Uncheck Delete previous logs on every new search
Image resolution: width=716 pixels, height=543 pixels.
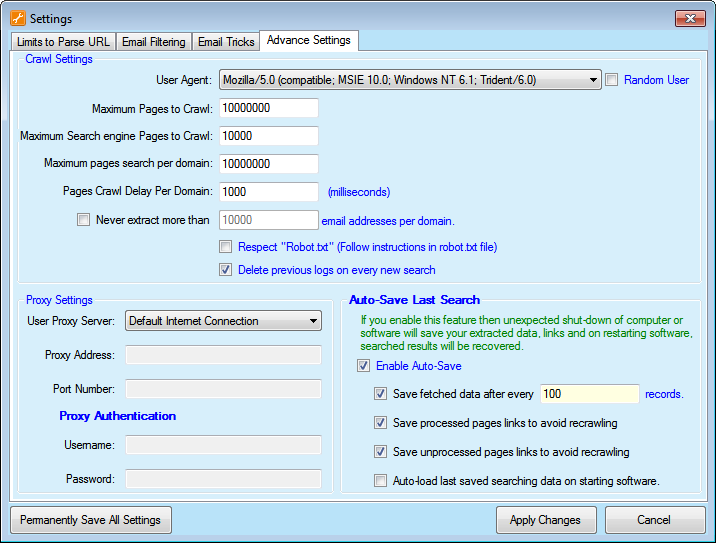pos(226,269)
